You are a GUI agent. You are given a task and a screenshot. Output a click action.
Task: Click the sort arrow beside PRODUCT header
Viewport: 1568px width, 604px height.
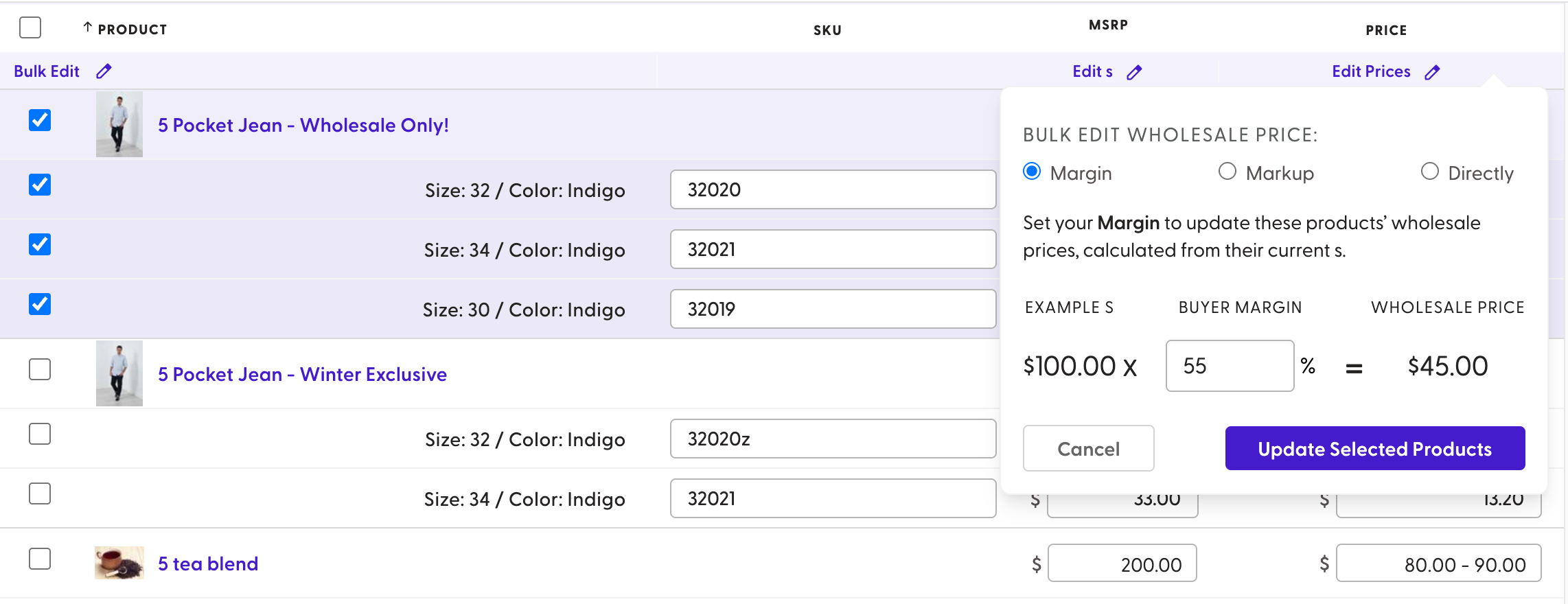87,27
